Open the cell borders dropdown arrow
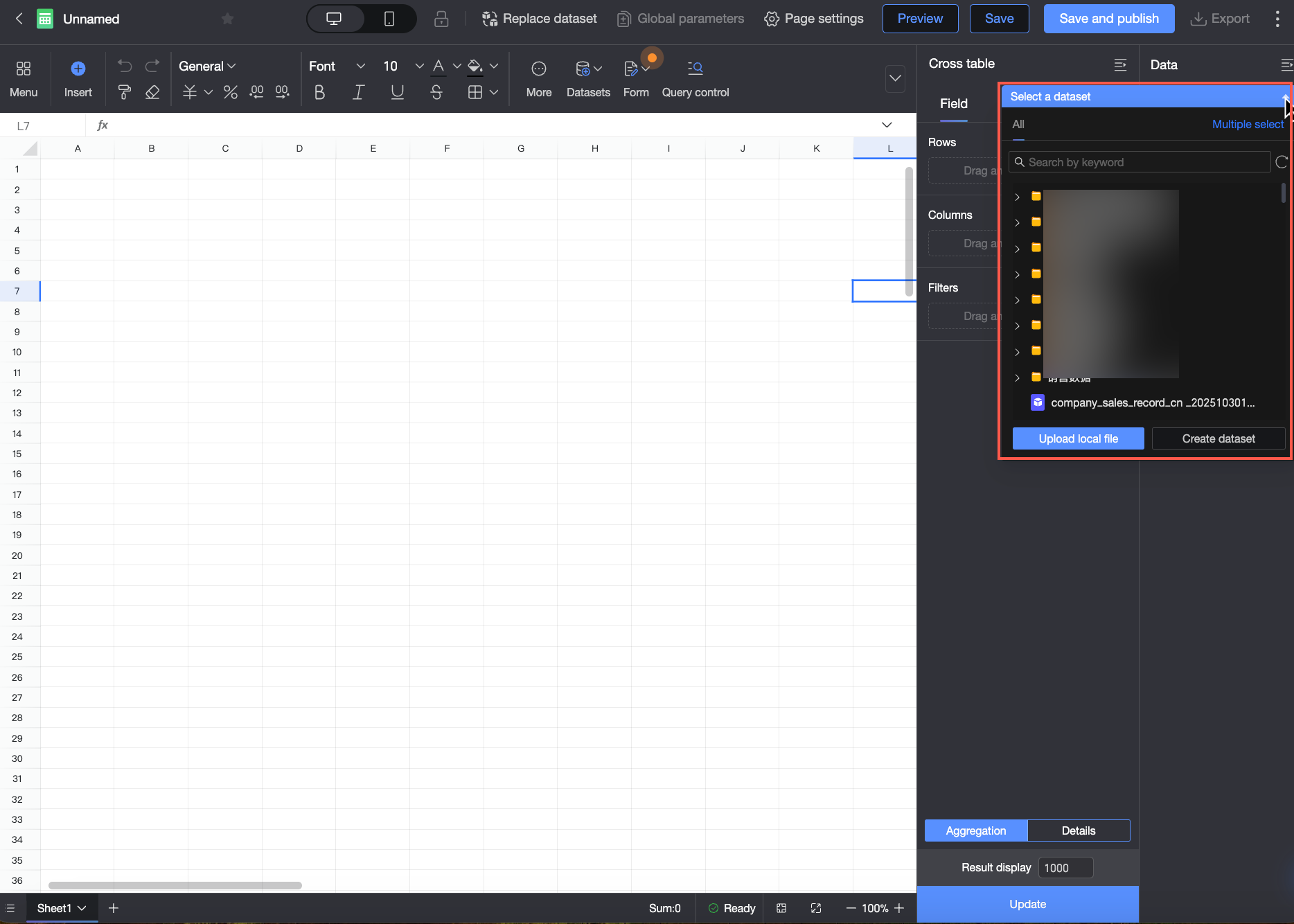This screenshot has height=924, width=1294. 494,92
